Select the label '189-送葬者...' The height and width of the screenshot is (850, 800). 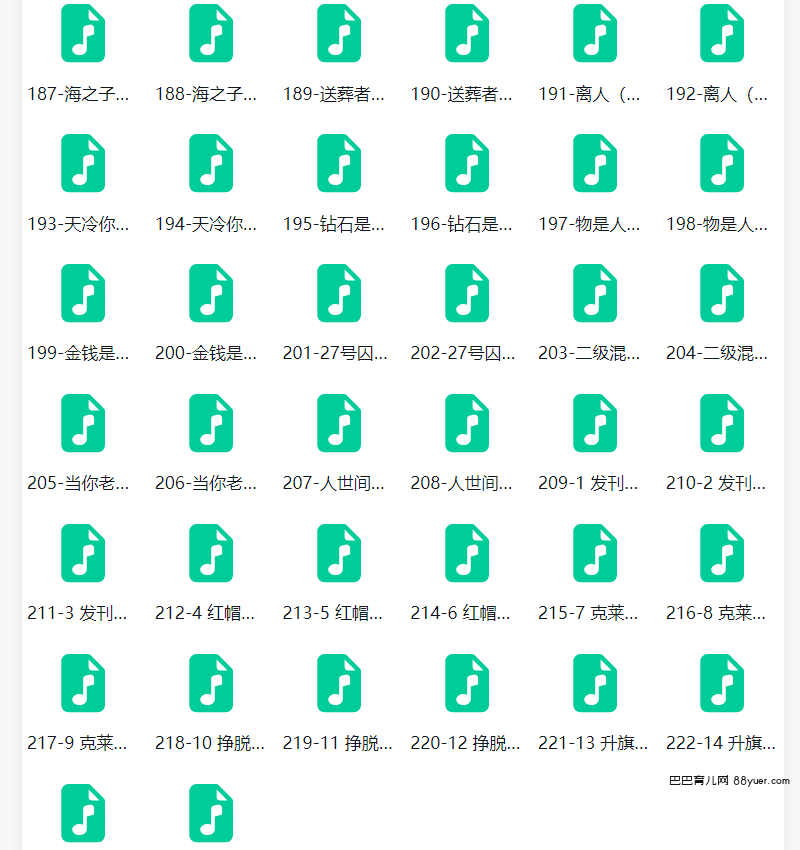point(334,94)
